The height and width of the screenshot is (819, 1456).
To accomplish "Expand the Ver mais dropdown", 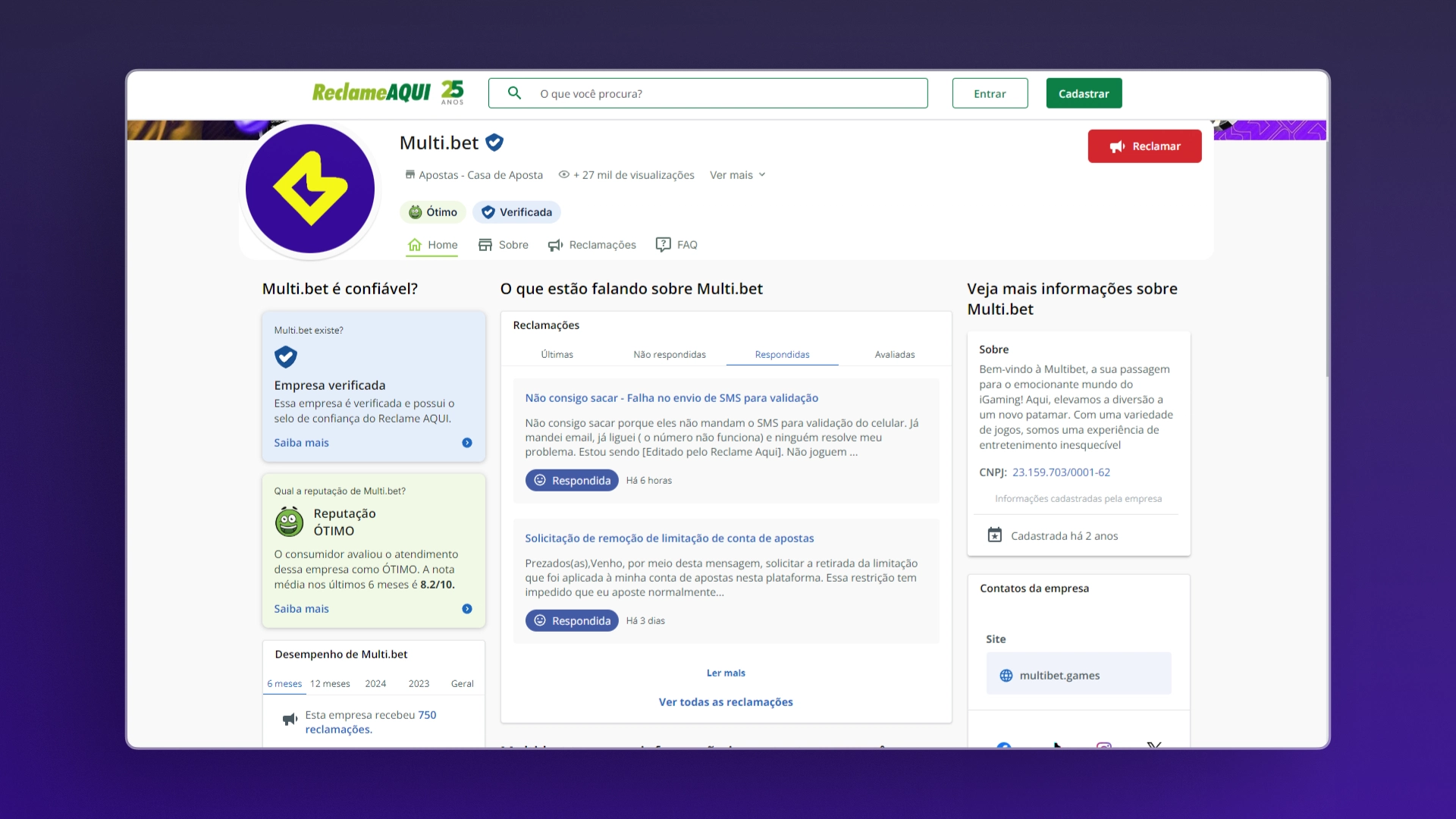I will pyautogui.click(x=737, y=175).
